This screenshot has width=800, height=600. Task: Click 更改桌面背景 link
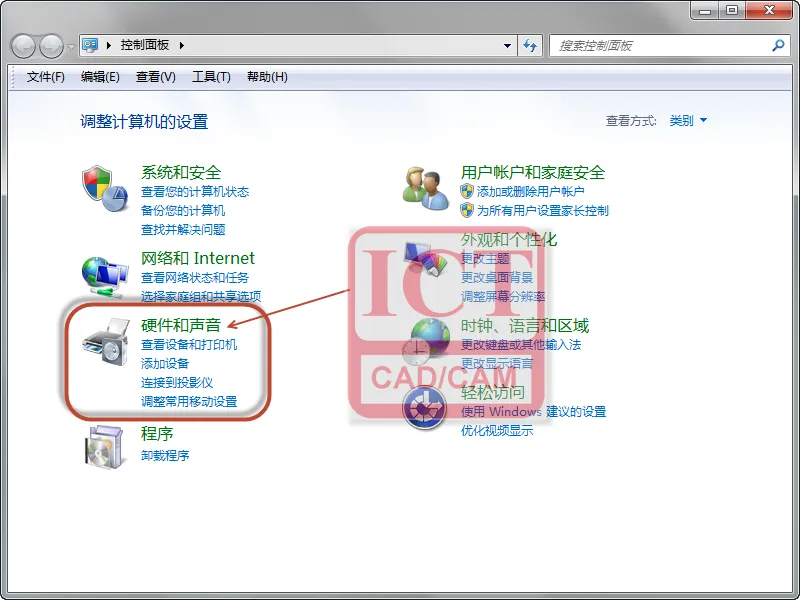pos(497,278)
